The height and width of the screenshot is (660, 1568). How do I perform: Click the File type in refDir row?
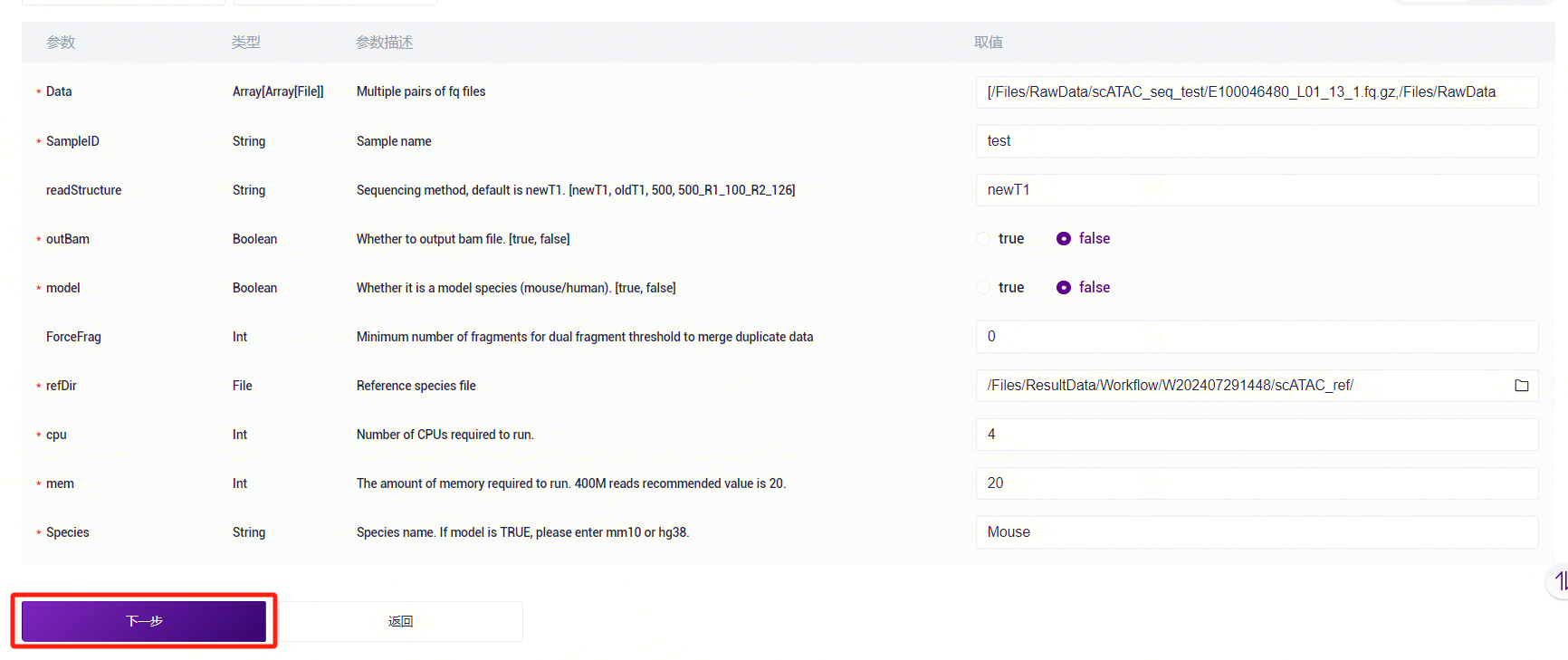pos(242,386)
